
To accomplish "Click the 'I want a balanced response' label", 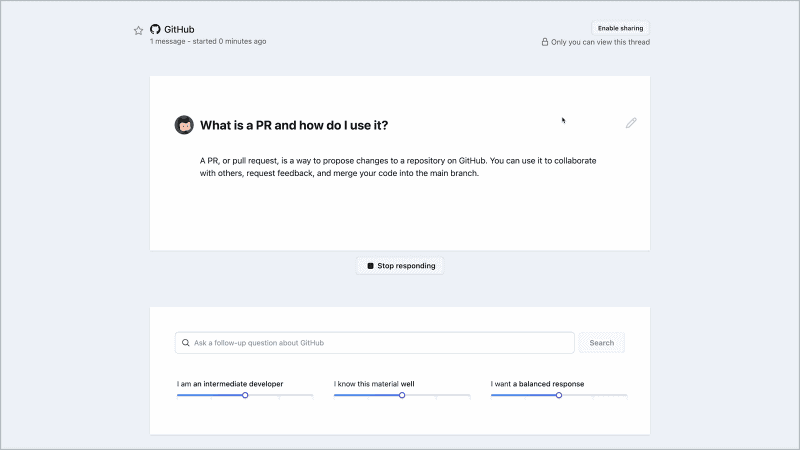I will (x=538, y=384).
